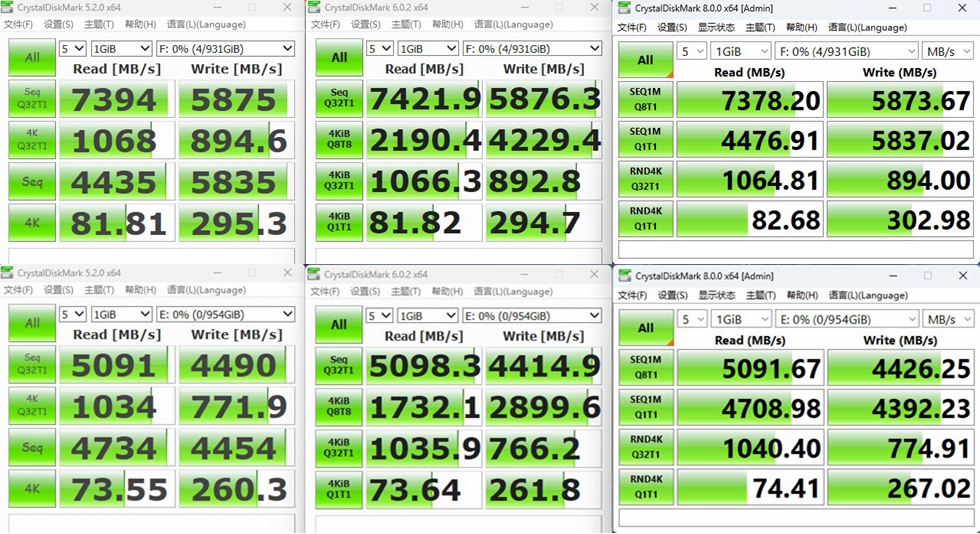Click All button in top 8.0.0 window (F: drive)
980x534 pixels.
646,60
